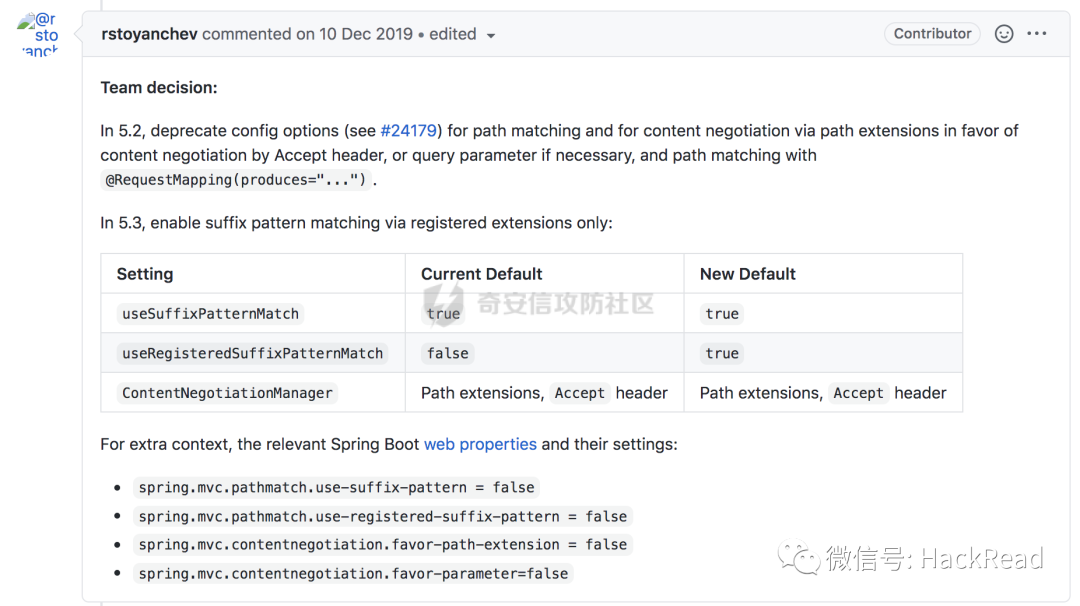Click the useSuffixPatternMatch setting cell
Viewport: 1080px width, 606px height.
(x=210, y=314)
